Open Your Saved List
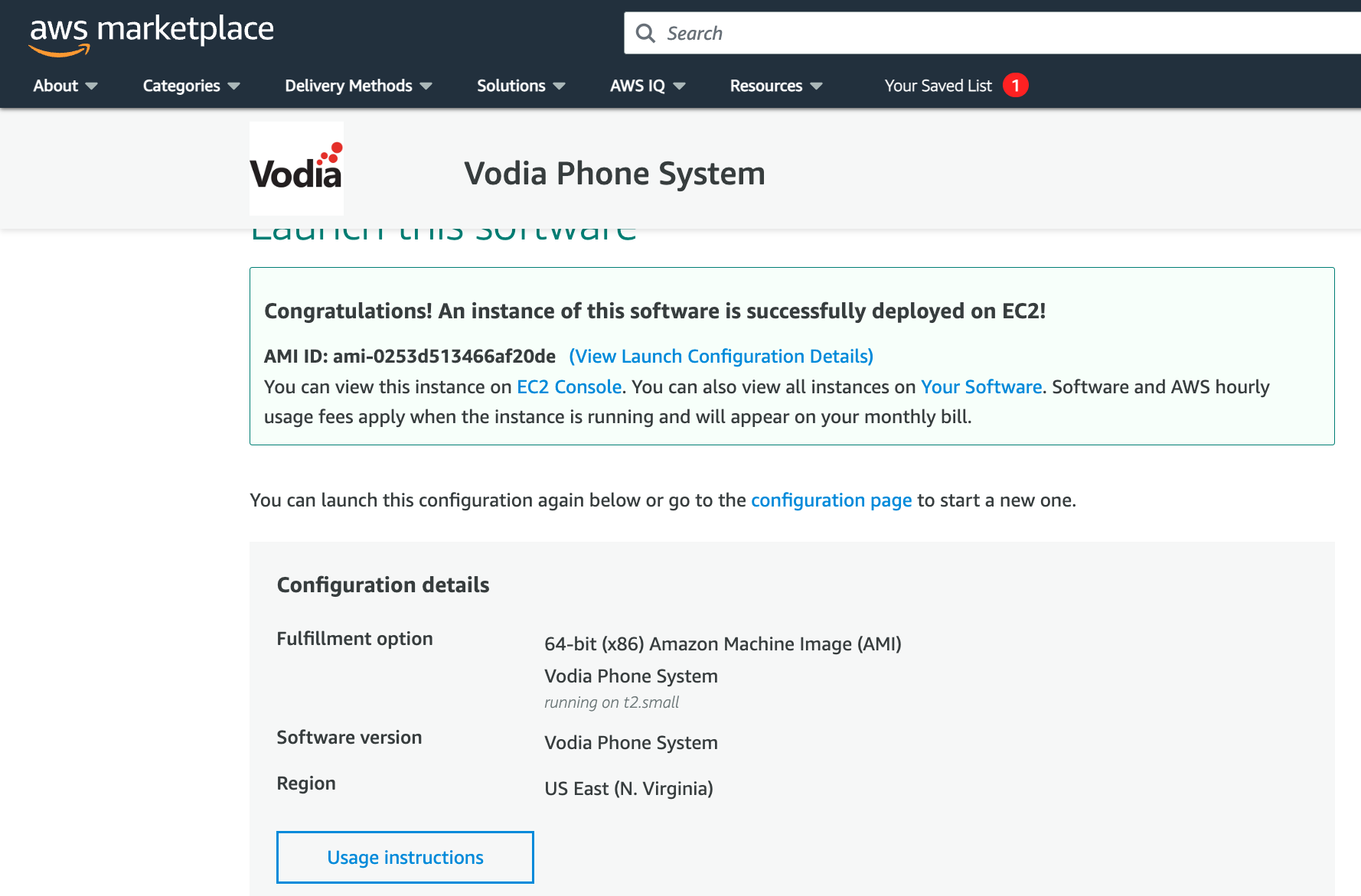 pos(938,86)
